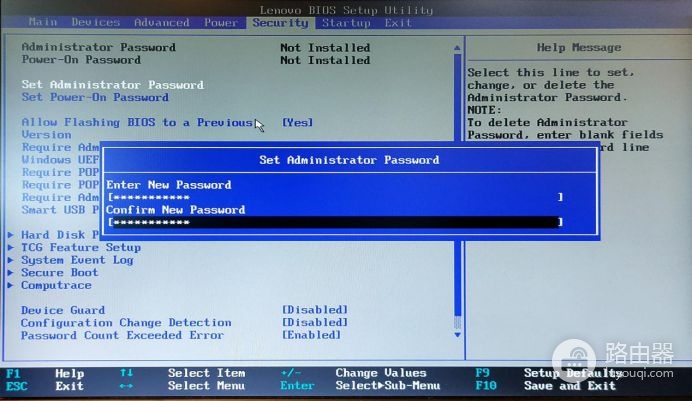
Task: Select Set Power-On Password option
Action: pos(95,97)
